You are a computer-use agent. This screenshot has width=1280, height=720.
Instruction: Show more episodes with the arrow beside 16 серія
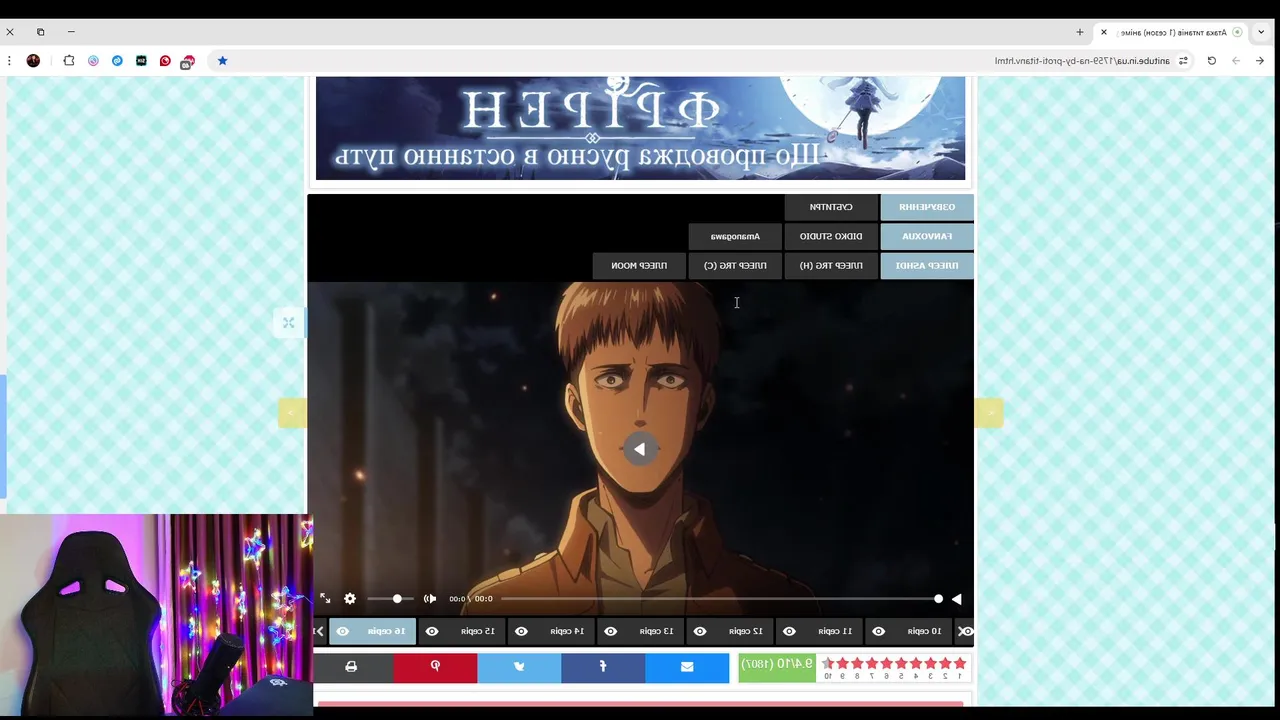[x=319, y=631]
